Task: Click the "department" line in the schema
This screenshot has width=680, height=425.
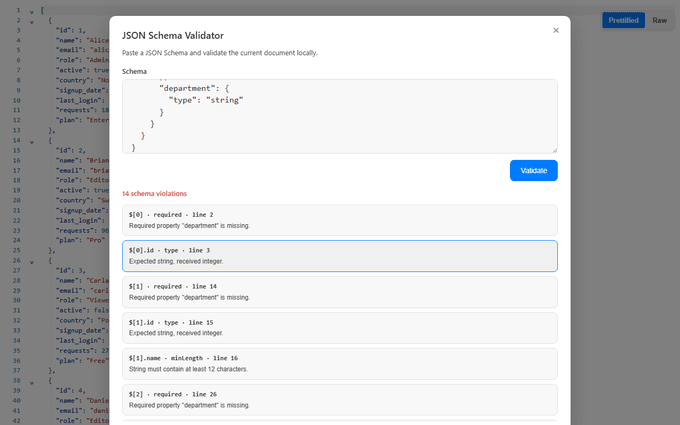Action: (x=194, y=88)
